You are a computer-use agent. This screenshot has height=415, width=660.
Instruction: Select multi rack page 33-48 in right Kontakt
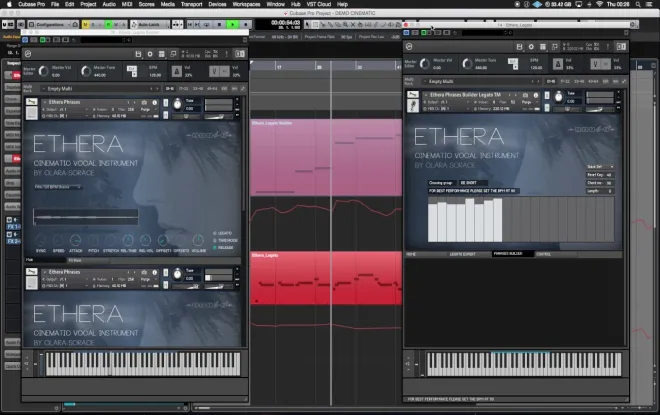tap(579, 81)
